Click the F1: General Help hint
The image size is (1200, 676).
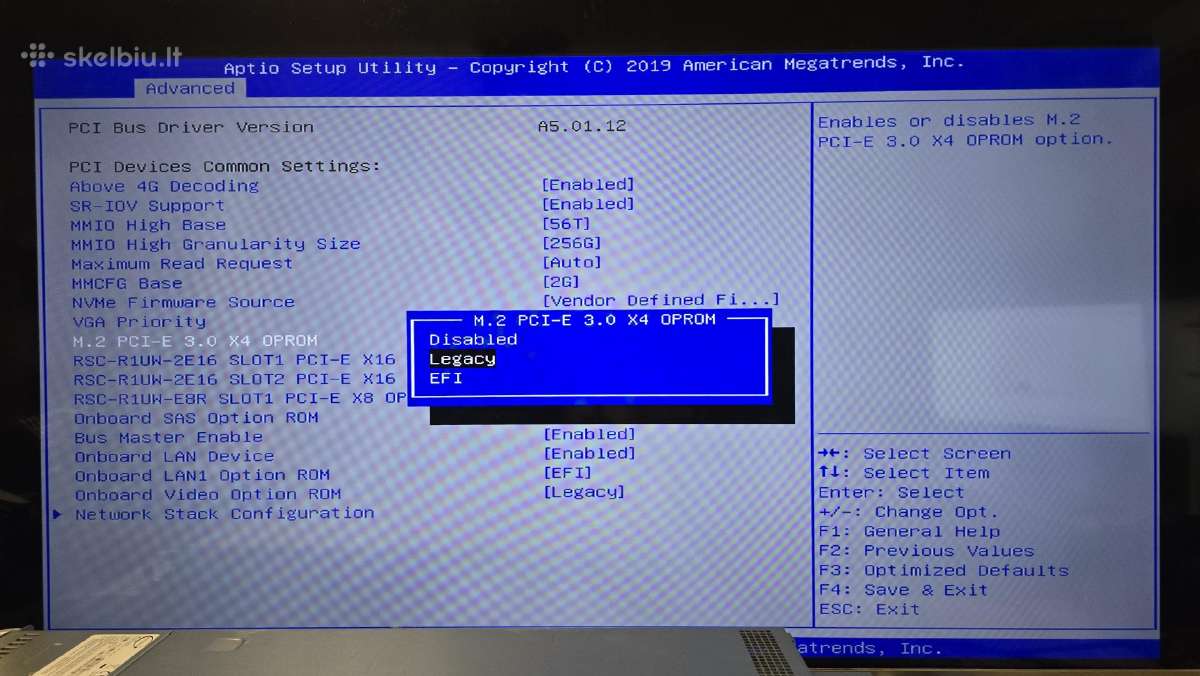point(909,532)
